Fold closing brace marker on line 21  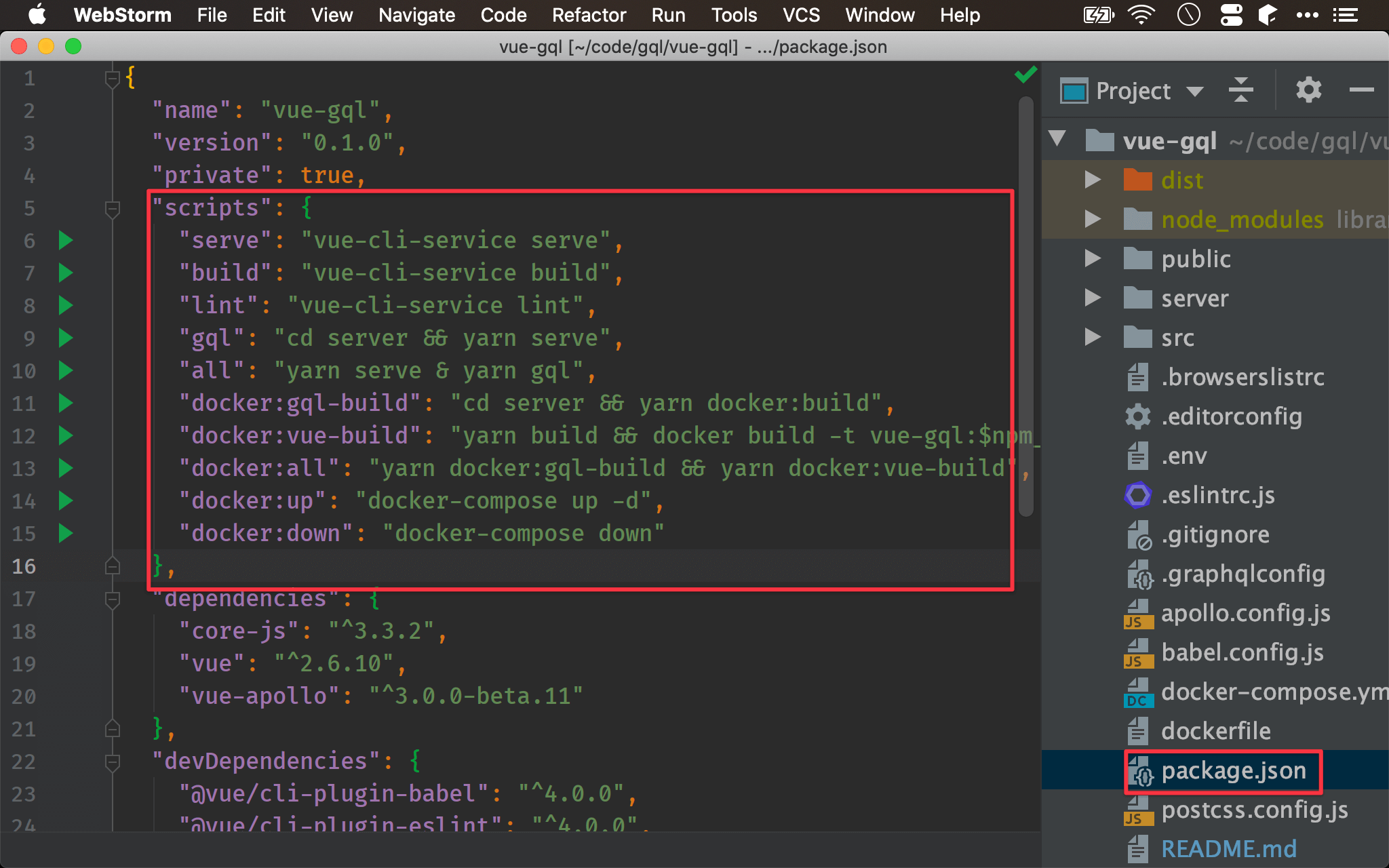tap(113, 730)
